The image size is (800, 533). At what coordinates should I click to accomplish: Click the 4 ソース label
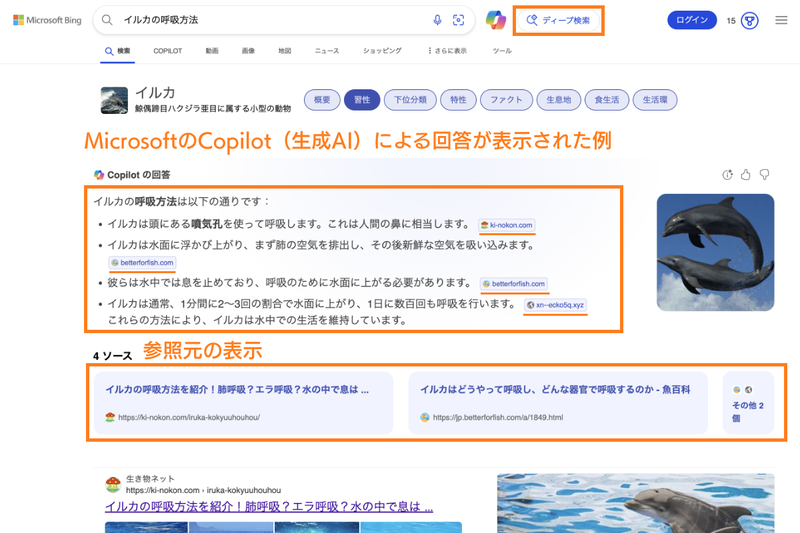pos(112,356)
